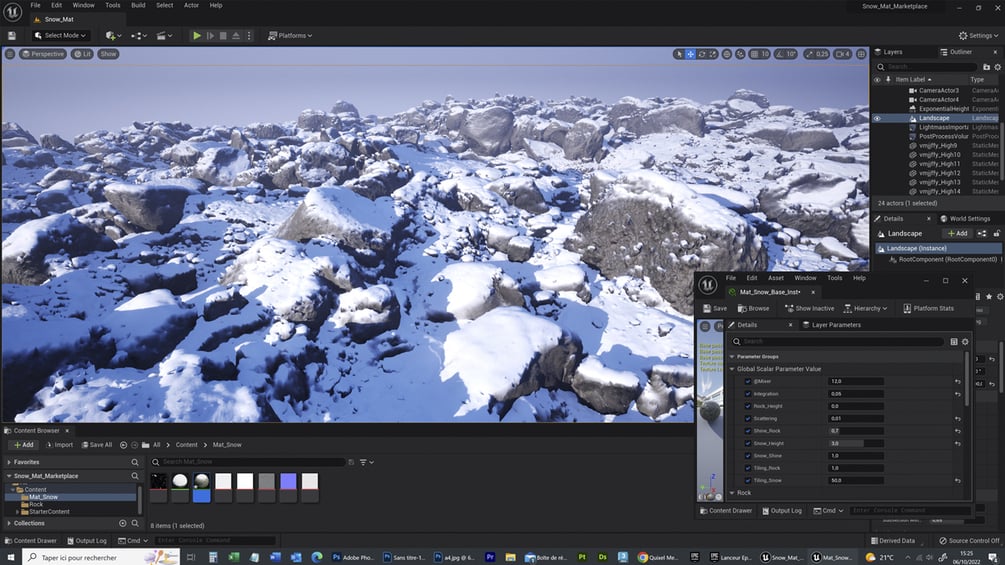The width and height of the screenshot is (1005, 565).
Task: Uncheck the Integration parameter checkbox
Action: point(747,394)
